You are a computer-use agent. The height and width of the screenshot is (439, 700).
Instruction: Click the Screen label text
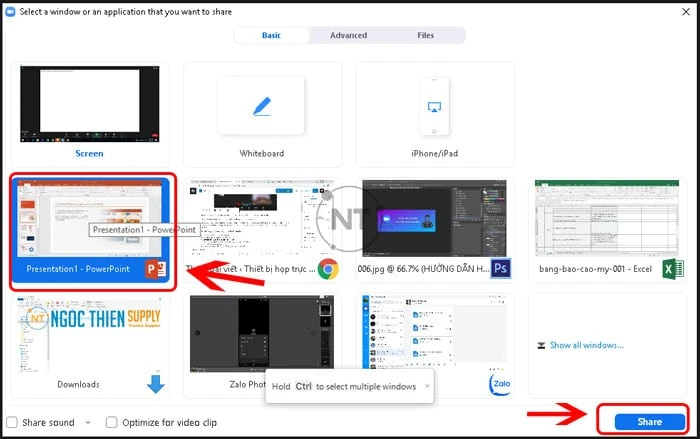point(89,153)
